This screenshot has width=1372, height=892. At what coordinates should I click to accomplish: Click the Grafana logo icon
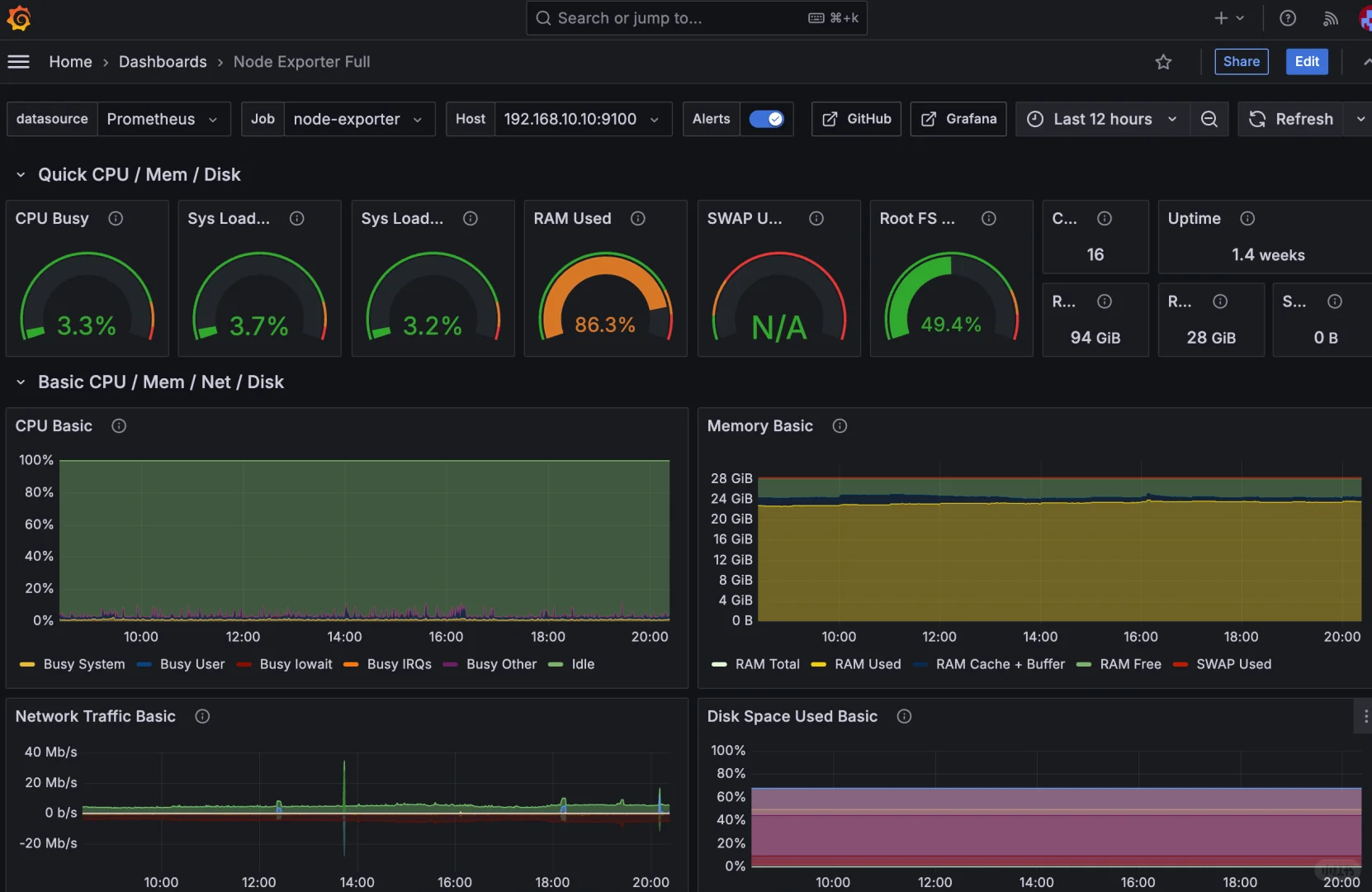pos(18,18)
